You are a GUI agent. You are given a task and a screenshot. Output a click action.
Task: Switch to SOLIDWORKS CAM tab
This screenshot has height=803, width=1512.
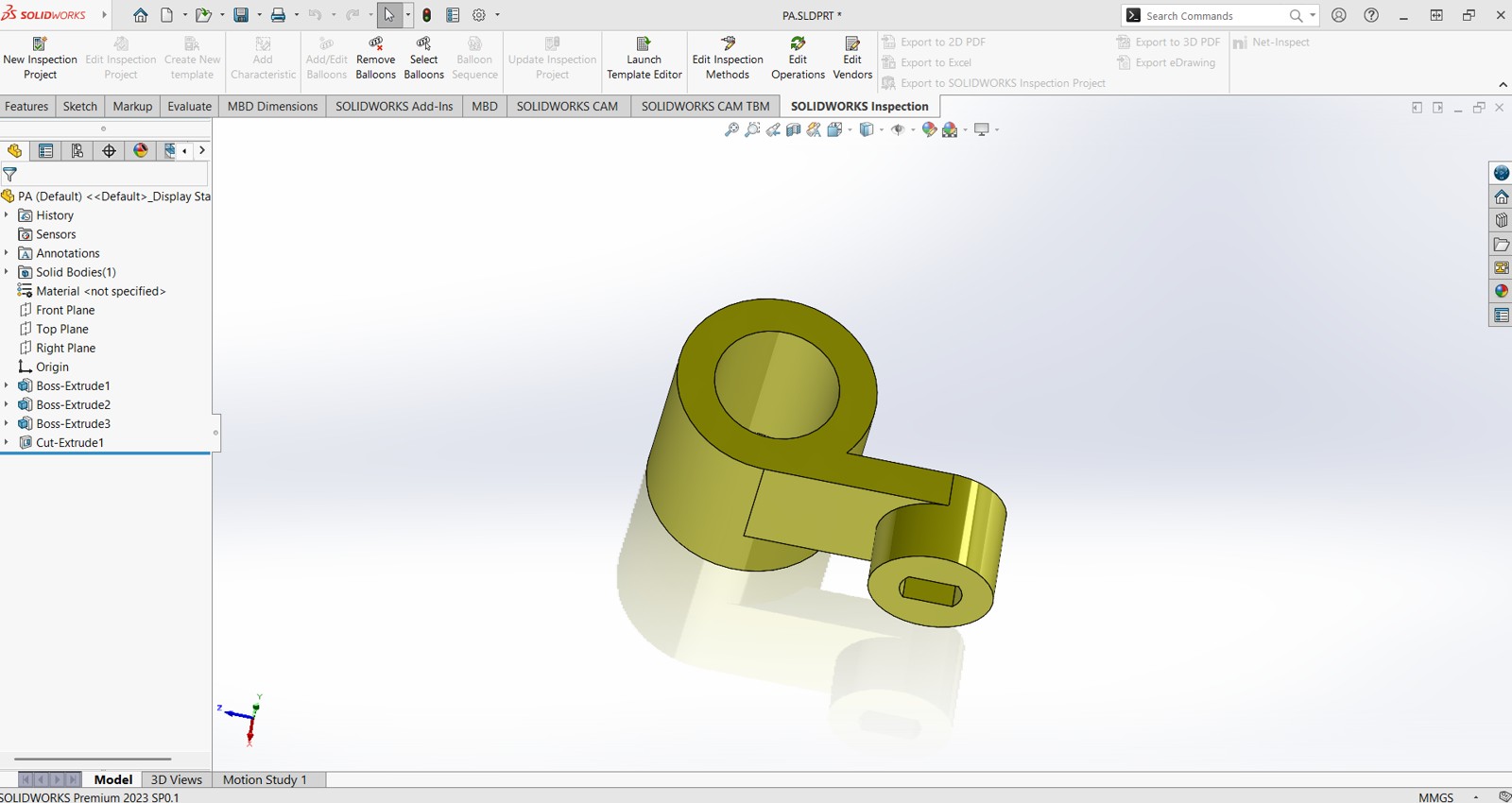pos(567,106)
